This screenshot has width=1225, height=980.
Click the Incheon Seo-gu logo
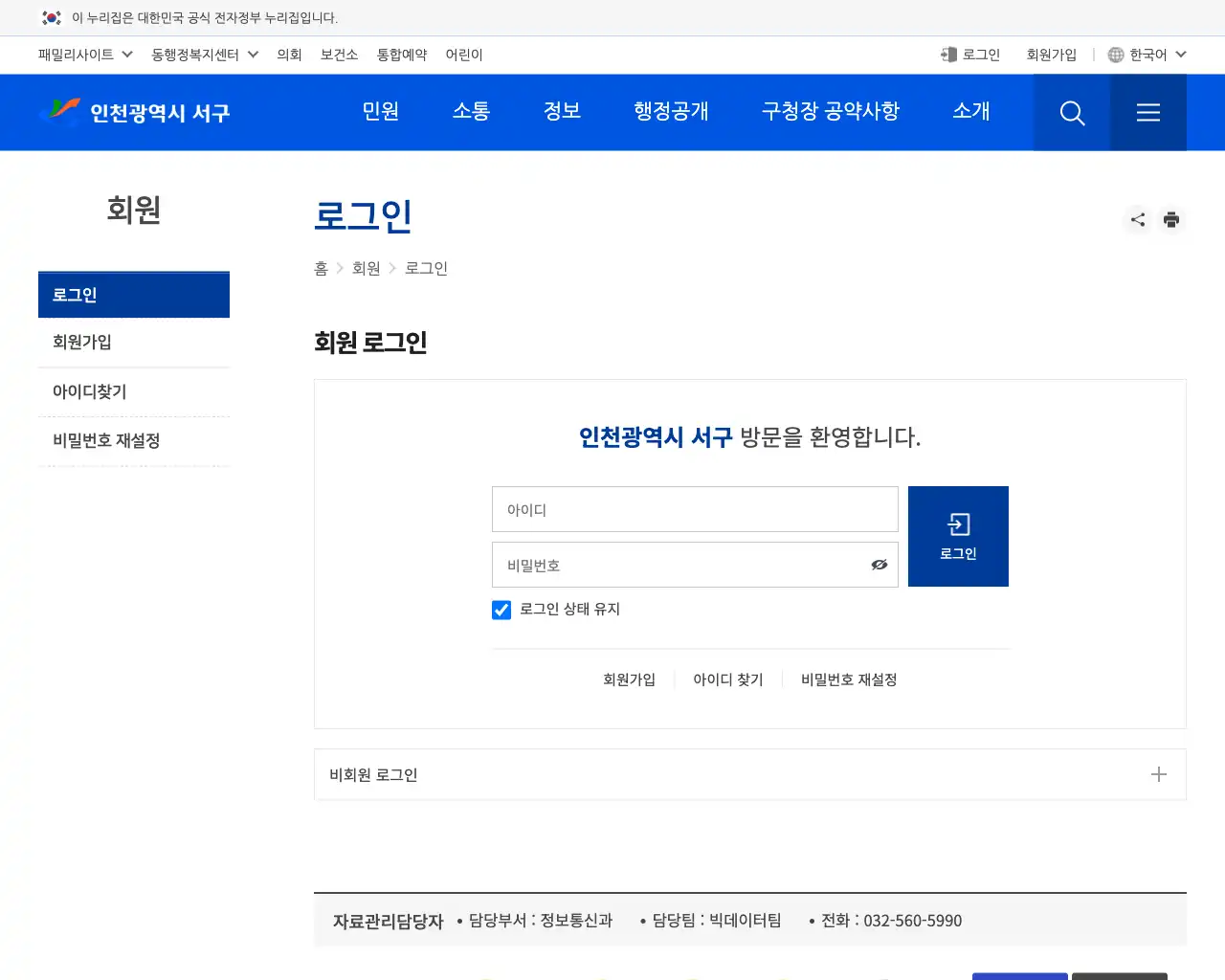point(134,112)
